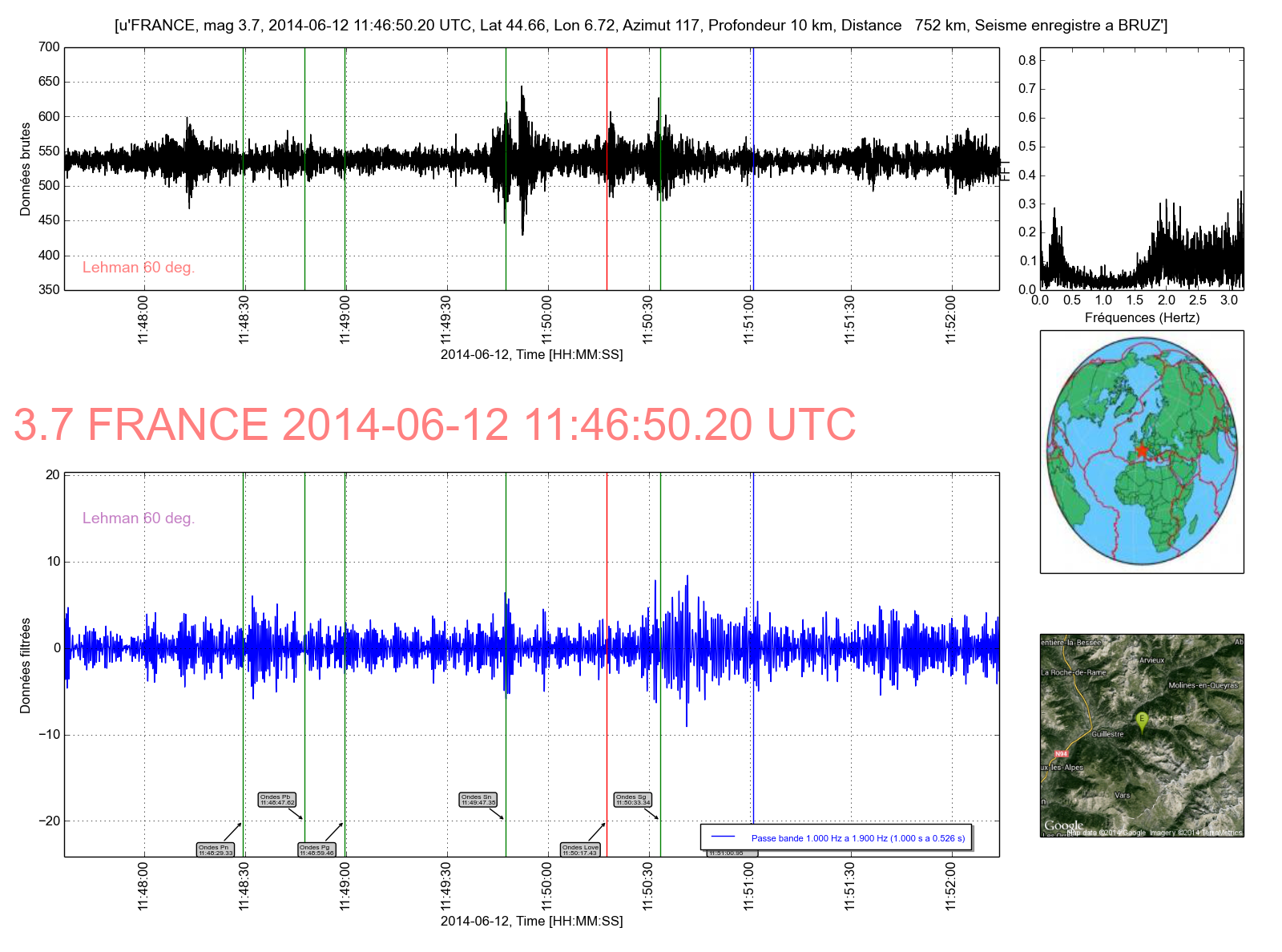Click the Ondes Sn annotation box
Viewport: 1282px width, 952px height.
click(x=478, y=800)
